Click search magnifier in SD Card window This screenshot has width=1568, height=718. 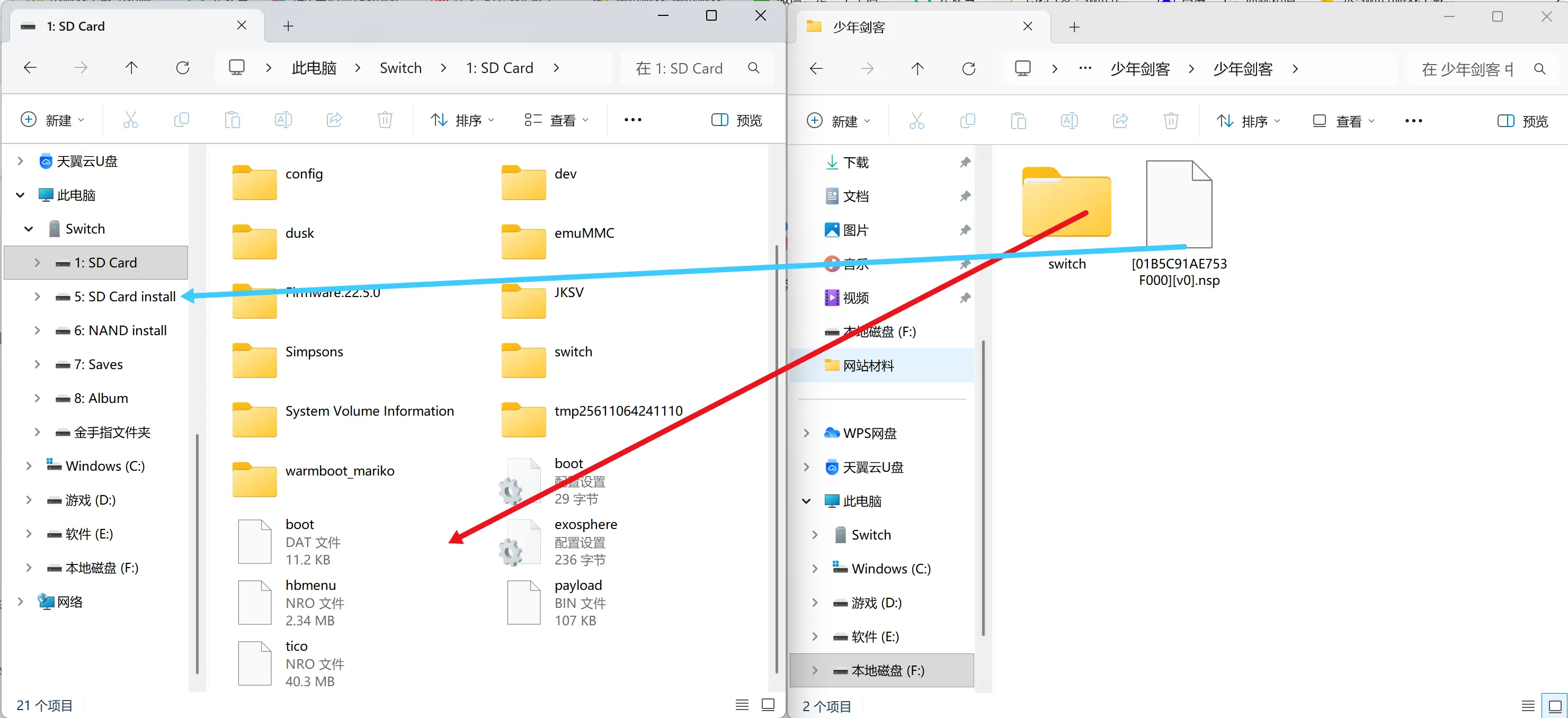click(754, 68)
